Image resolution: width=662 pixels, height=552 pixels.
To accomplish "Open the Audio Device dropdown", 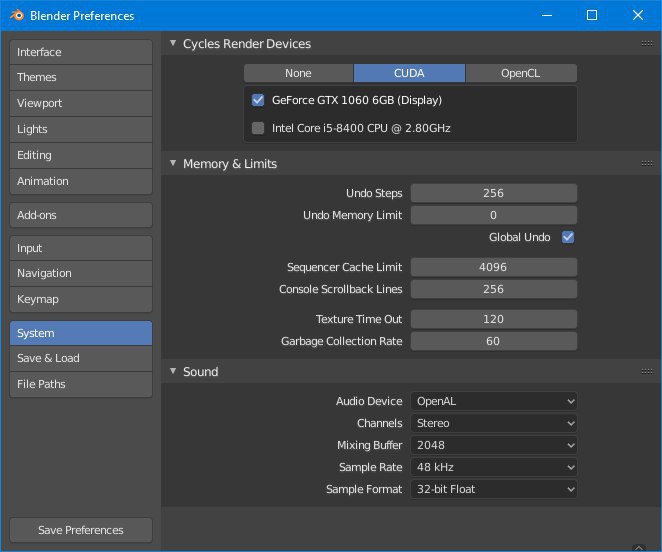I will 494,401.
